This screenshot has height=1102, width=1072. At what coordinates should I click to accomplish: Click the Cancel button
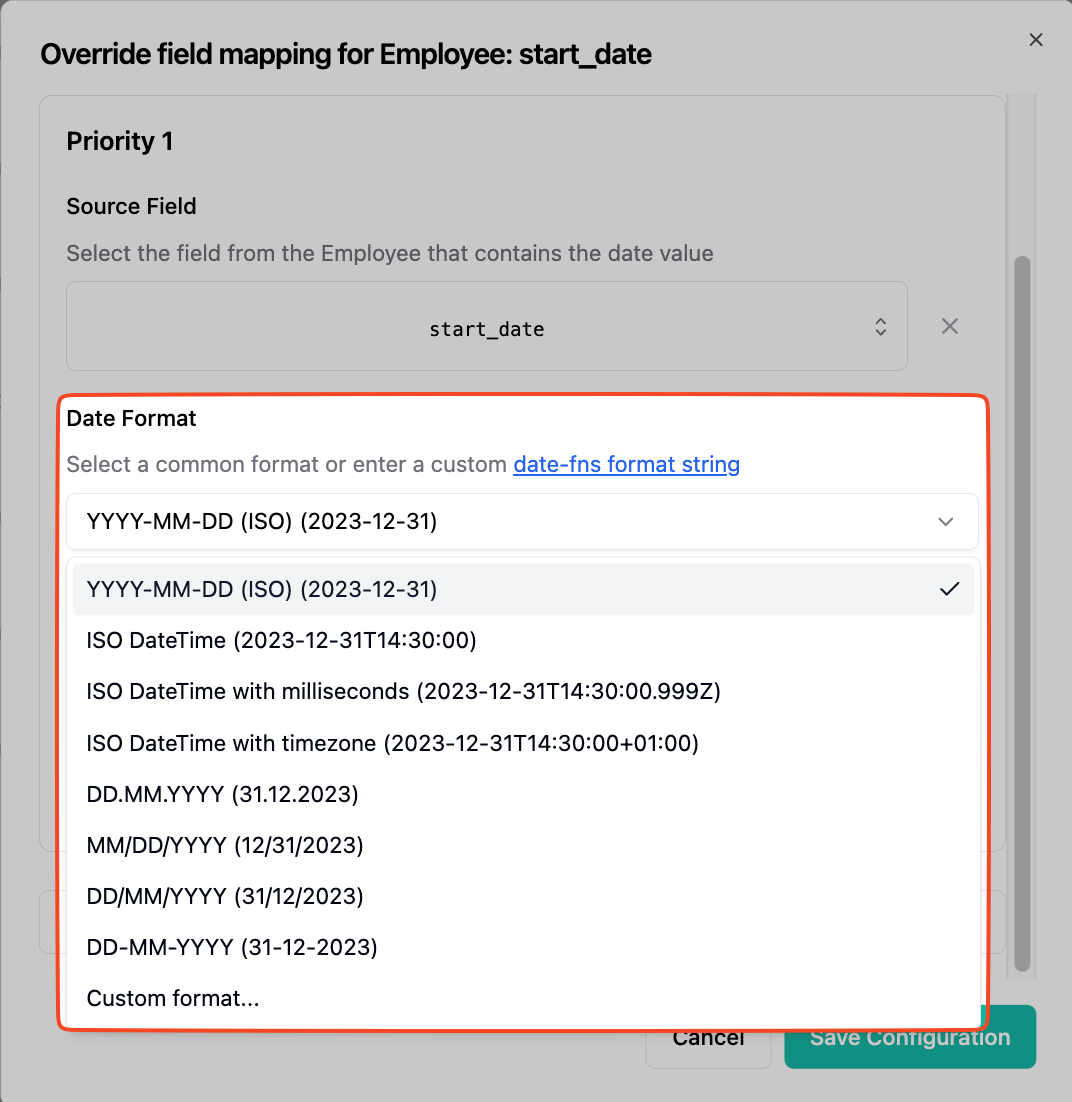click(x=708, y=1037)
